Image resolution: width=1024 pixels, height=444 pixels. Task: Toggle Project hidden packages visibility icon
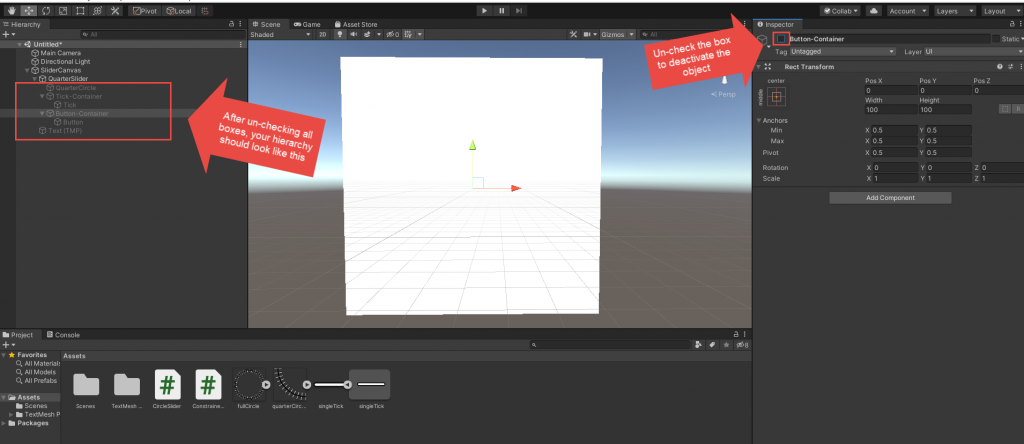(742, 345)
